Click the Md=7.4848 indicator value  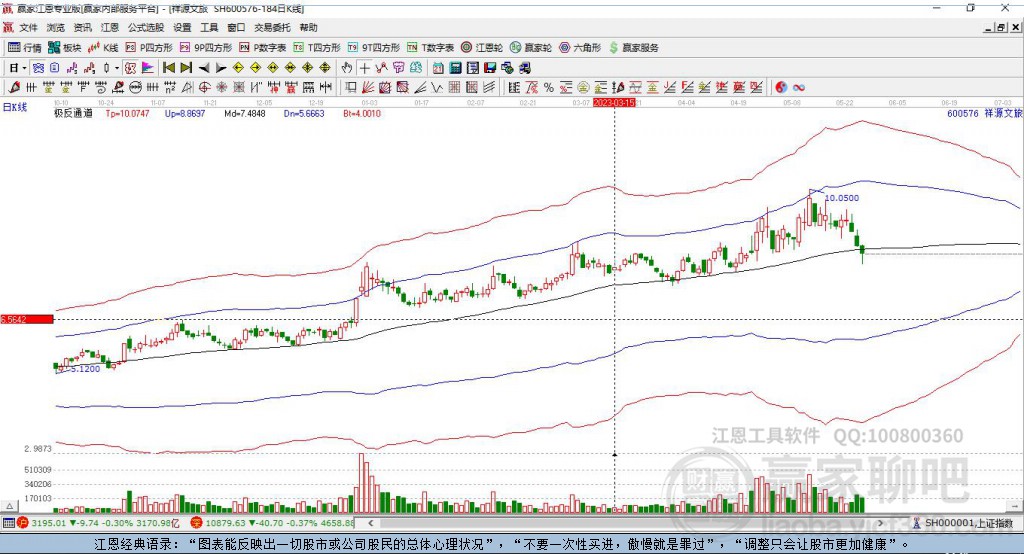pyautogui.click(x=245, y=113)
